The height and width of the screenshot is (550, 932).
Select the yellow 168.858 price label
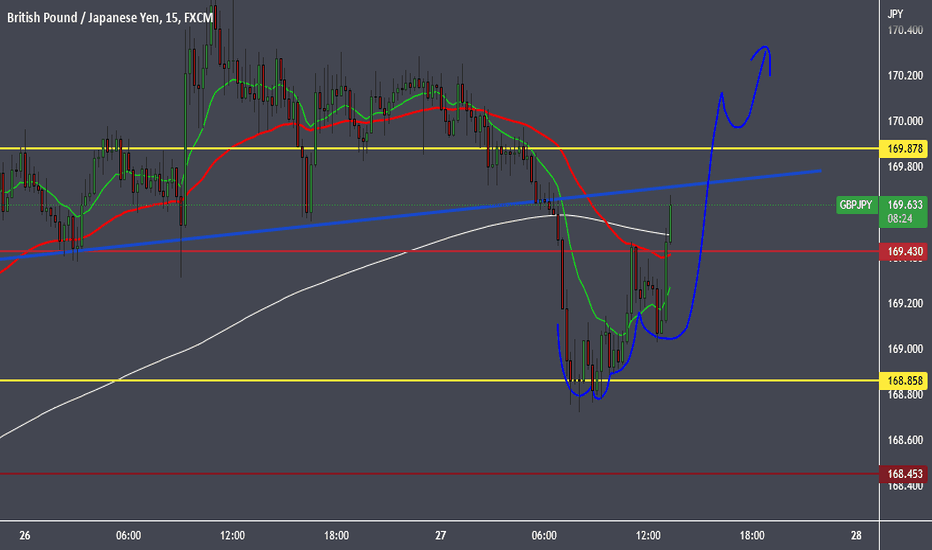904,381
